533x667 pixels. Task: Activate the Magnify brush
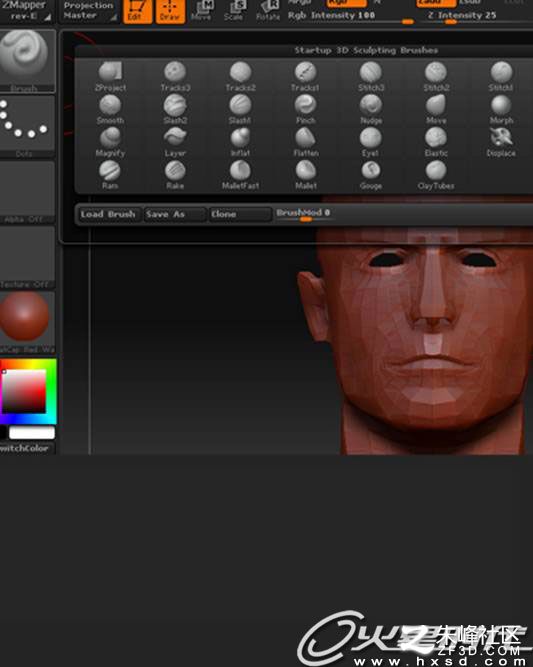click(x=110, y=142)
